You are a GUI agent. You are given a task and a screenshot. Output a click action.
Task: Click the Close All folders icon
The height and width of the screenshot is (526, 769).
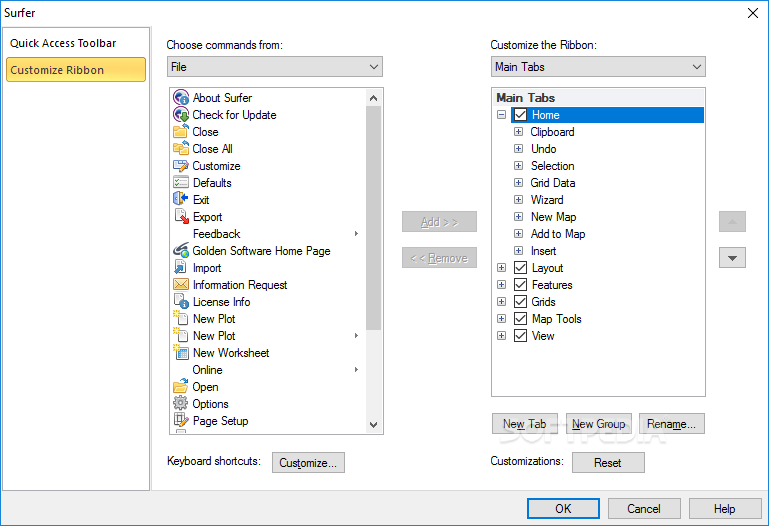pyautogui.click(x=181, y=149)
